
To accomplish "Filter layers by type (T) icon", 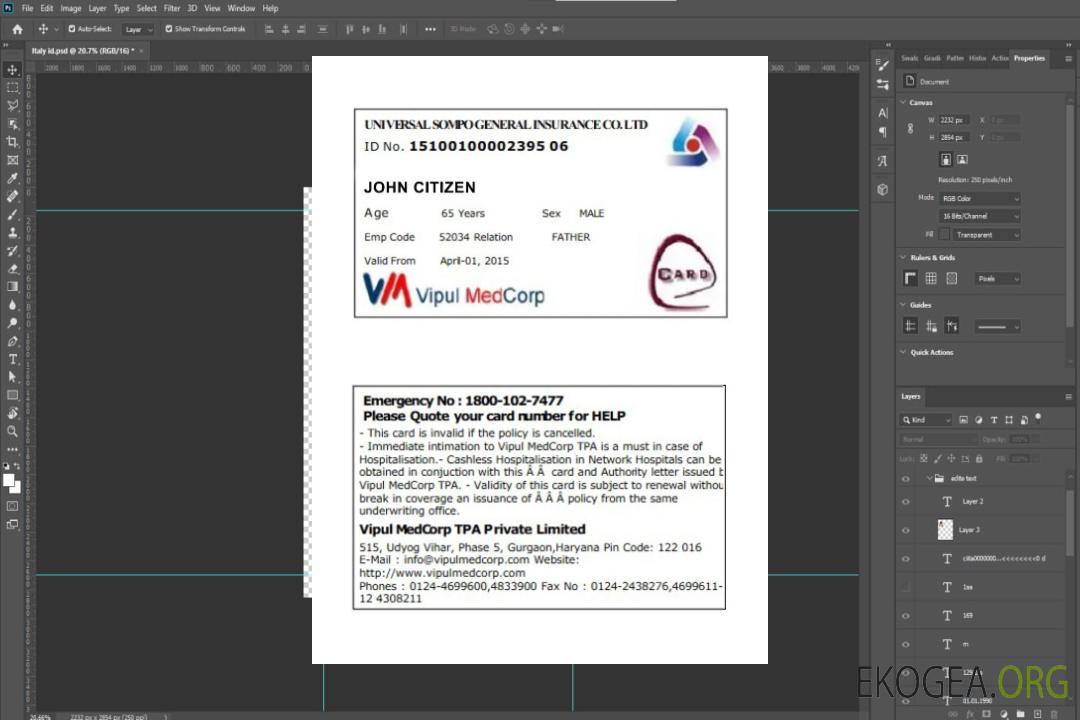I will coord(994,420).
